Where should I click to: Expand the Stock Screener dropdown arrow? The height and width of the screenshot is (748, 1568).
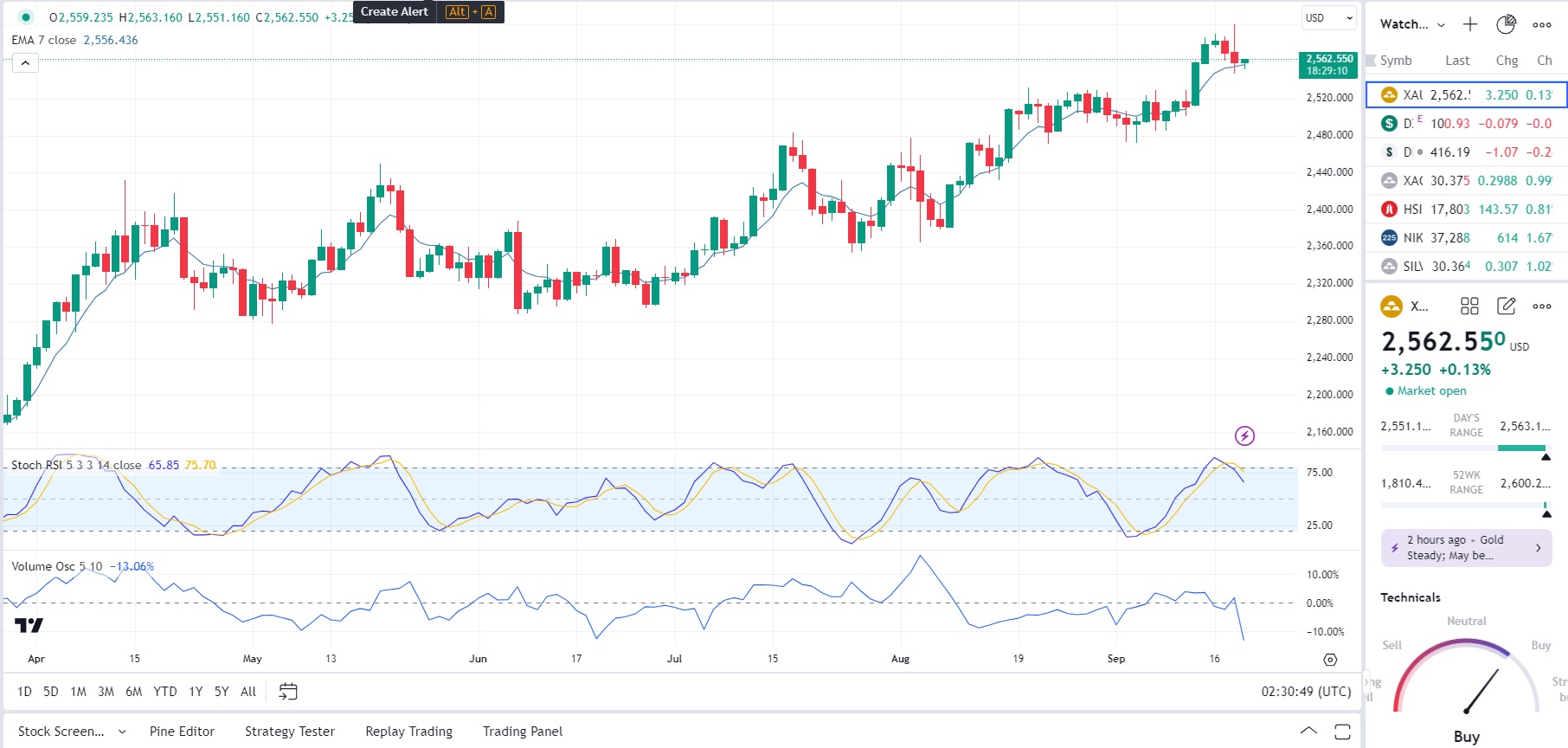point(122,732)
